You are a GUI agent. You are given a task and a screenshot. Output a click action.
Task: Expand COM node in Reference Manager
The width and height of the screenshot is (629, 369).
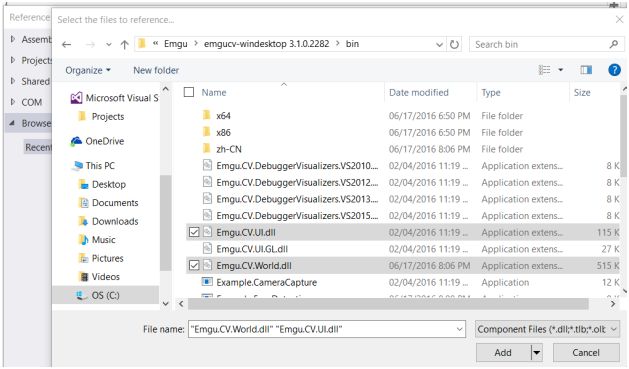13,102
